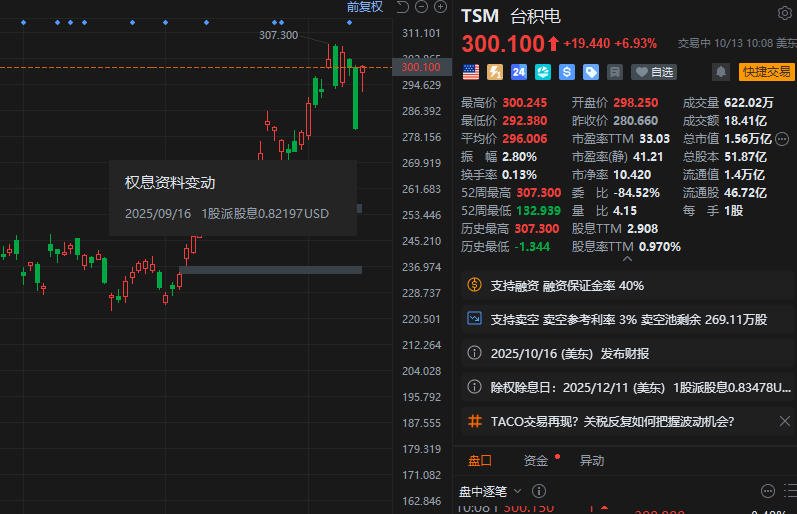
Task: Zoom out chart with the minus icon
Action: 421,7
